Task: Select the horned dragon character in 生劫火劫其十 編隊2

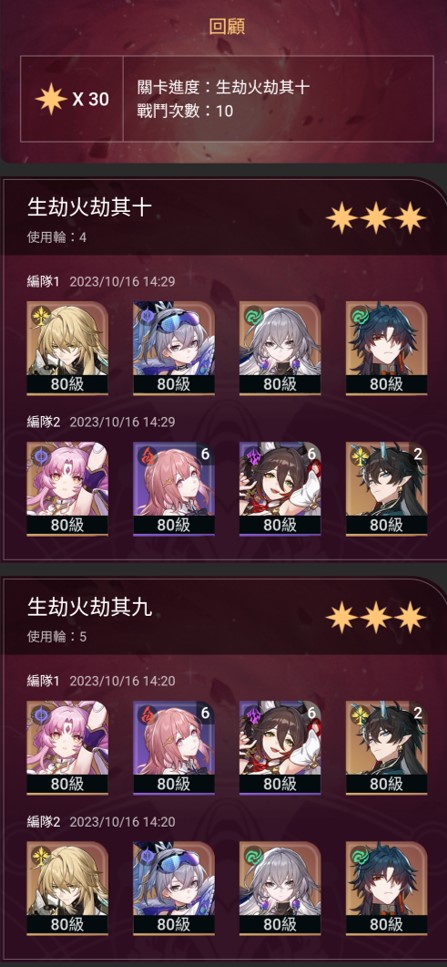Action: [x=387, y=488]
